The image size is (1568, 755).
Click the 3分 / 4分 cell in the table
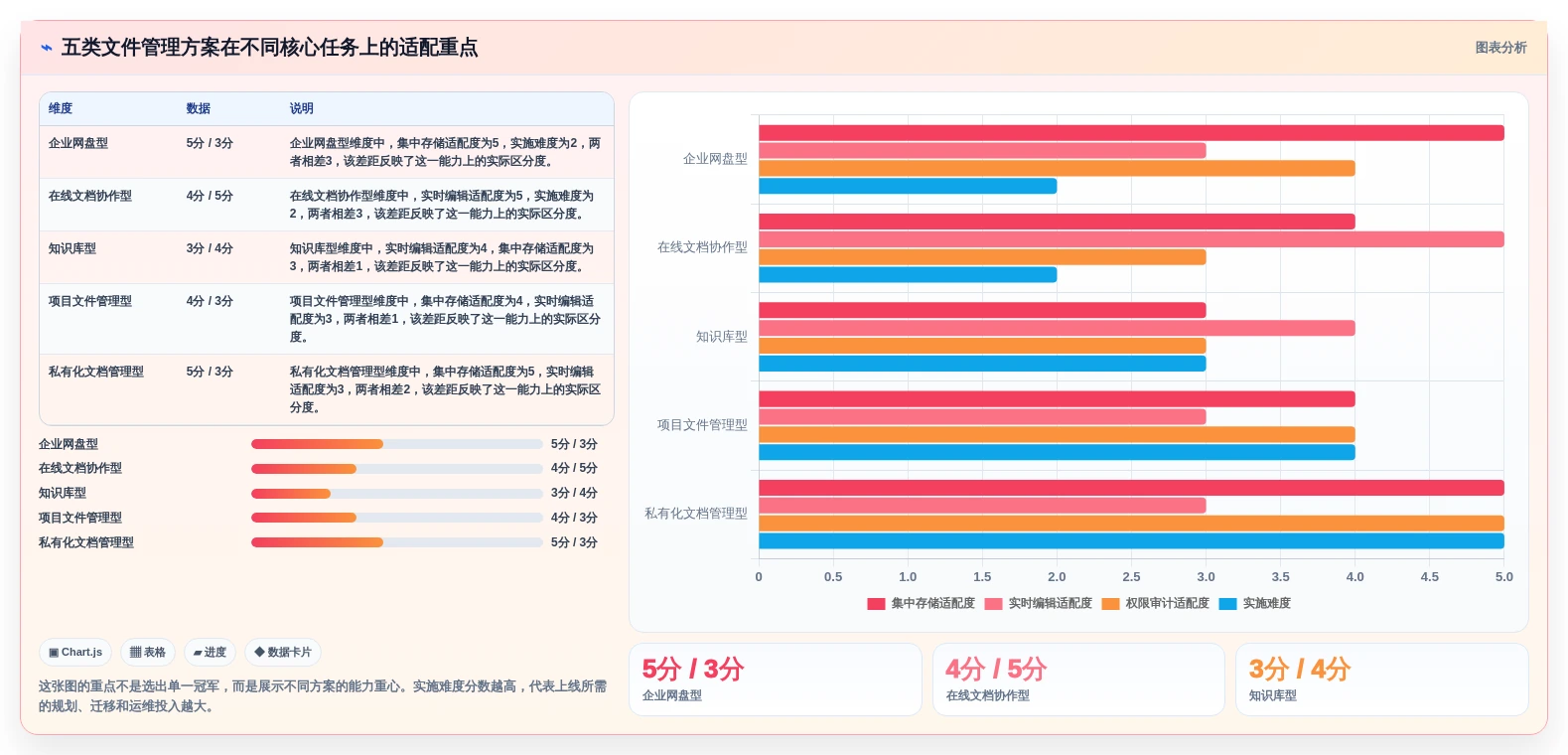coord(210,248)
